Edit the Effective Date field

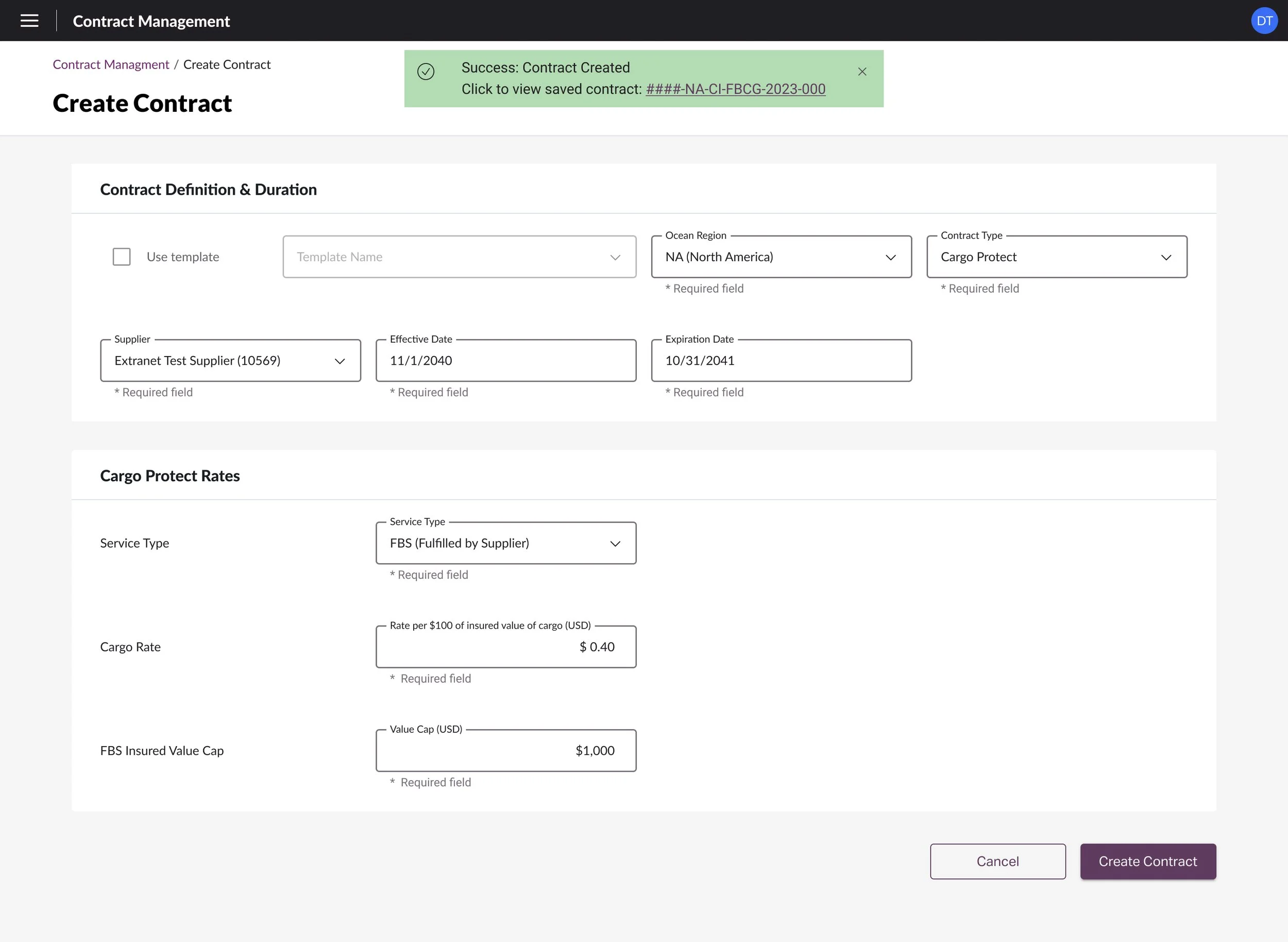click(x=505, y=361)
